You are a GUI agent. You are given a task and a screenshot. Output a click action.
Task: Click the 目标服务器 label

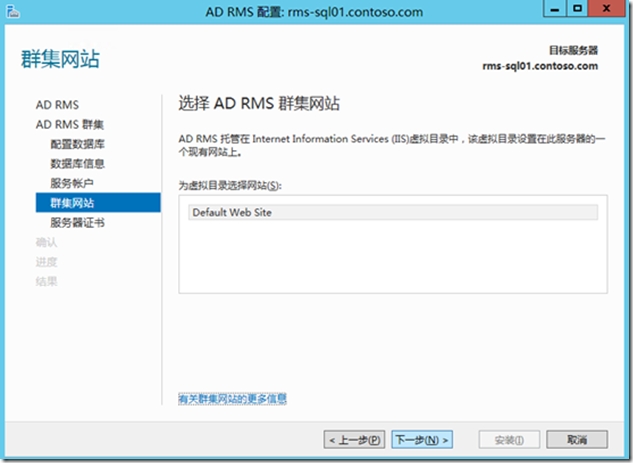[x=573, y=50]
